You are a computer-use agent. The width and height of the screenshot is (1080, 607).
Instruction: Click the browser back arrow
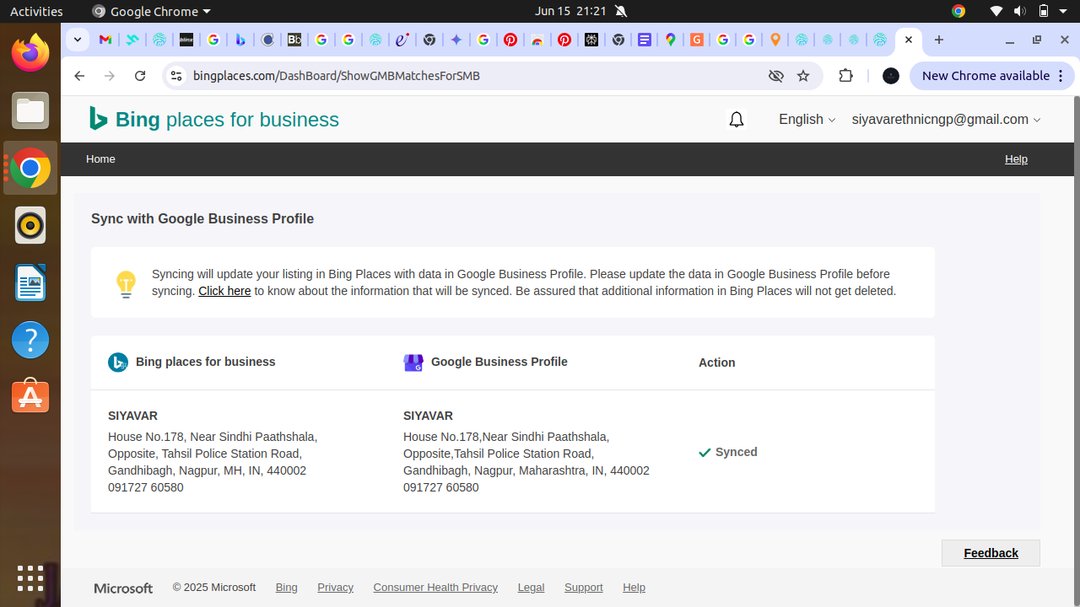(79, 76)
